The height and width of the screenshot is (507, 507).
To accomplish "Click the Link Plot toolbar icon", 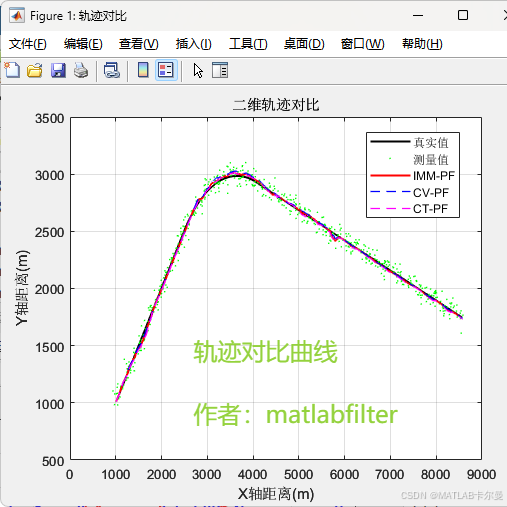I will [112, 70].
